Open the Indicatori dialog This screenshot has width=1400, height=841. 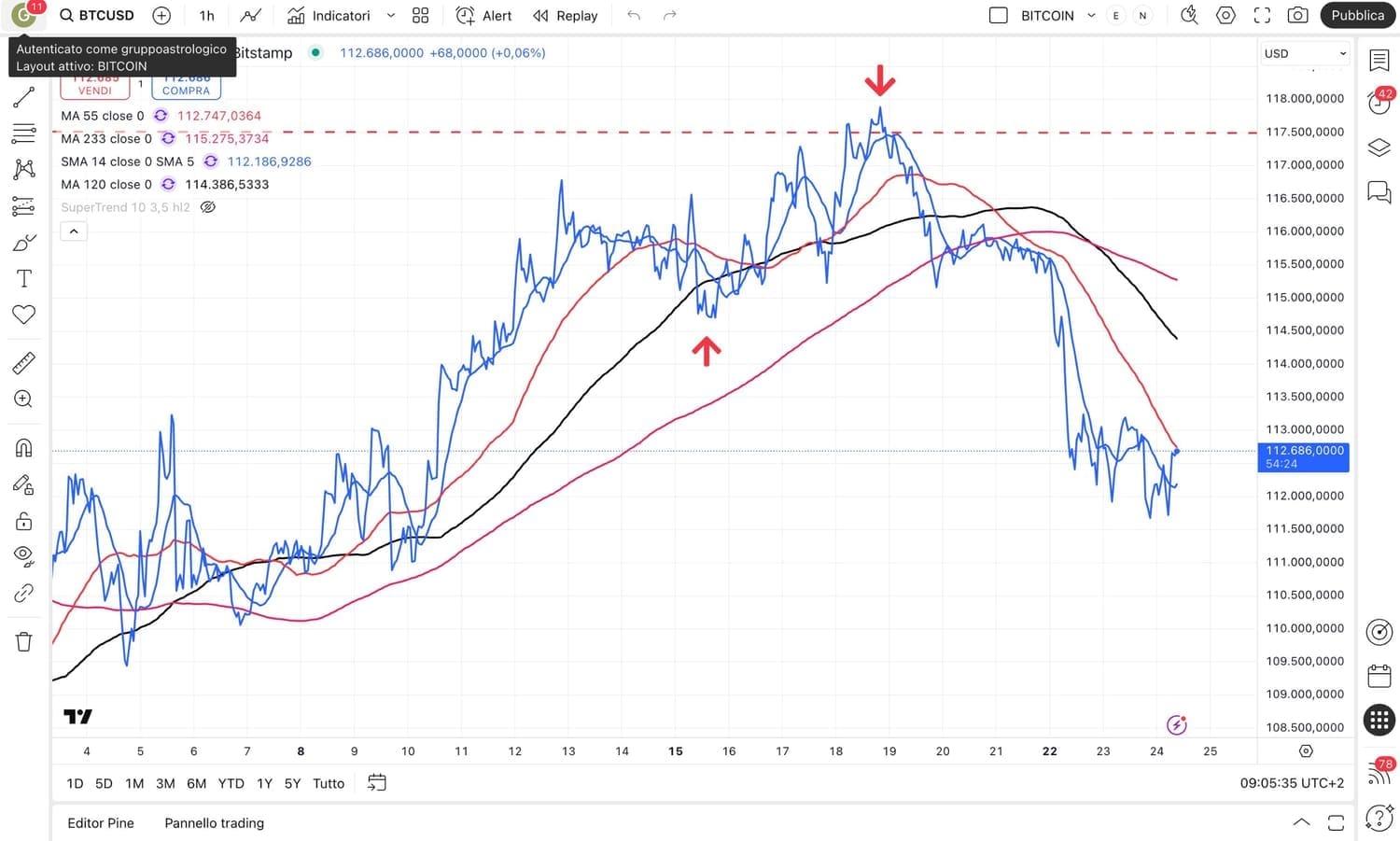tap(329, 15)
